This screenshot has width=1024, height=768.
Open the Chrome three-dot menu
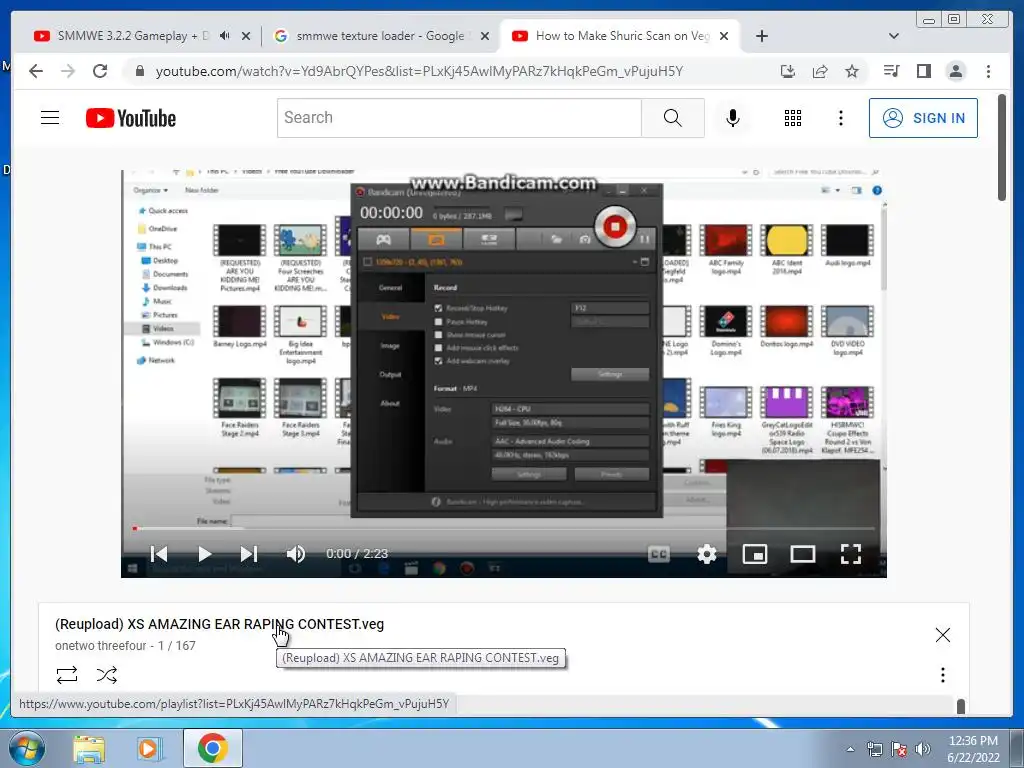click(x=988, y=71)
